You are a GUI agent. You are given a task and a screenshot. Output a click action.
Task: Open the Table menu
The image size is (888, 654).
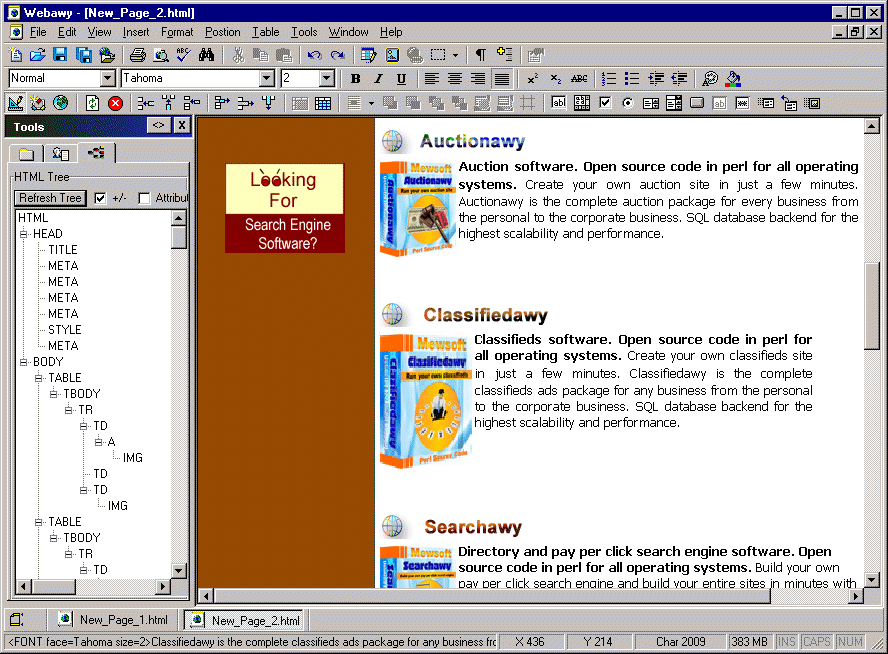point(265,32)
